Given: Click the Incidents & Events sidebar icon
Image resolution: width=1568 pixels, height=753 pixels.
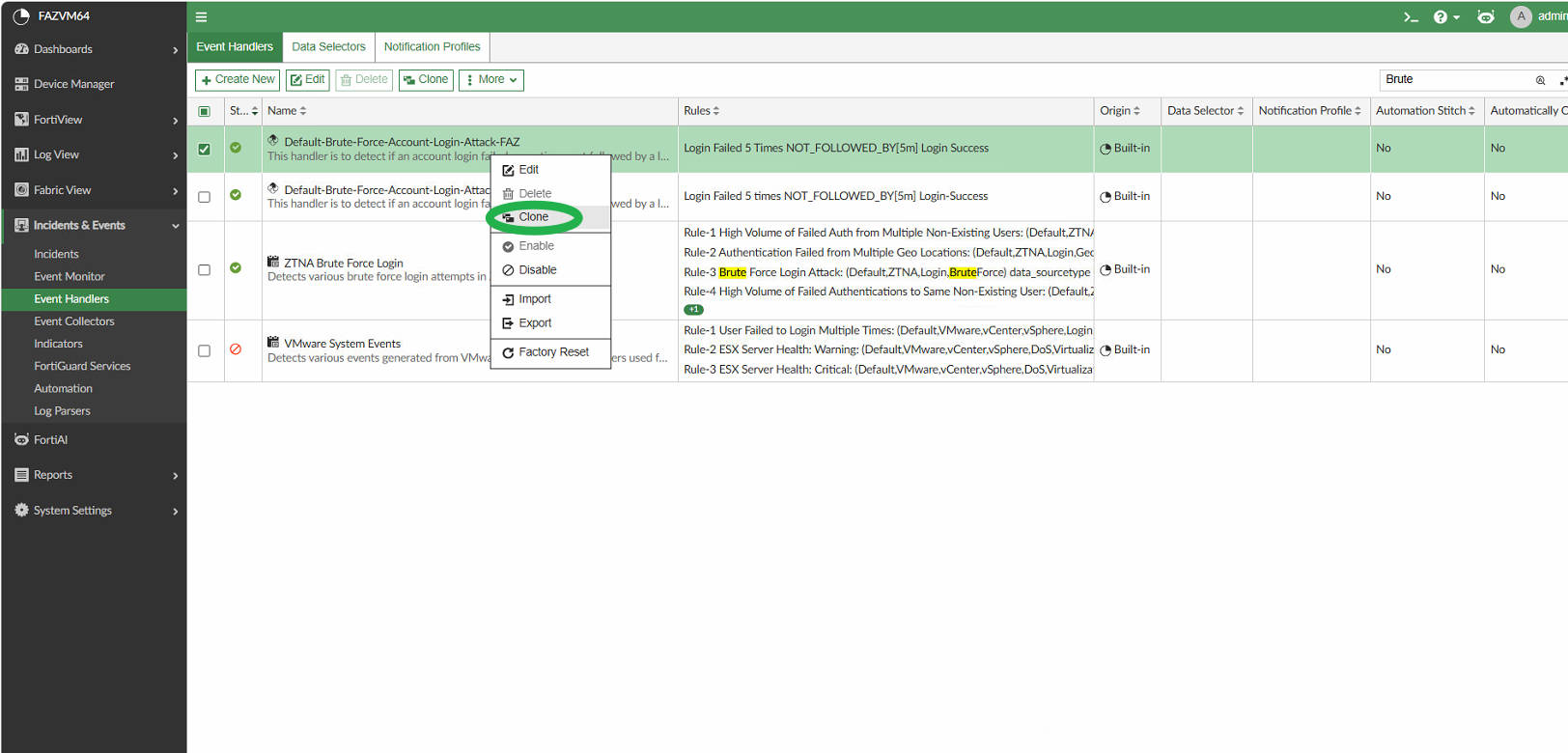Looking at the screenshot, I should [21, 225].
